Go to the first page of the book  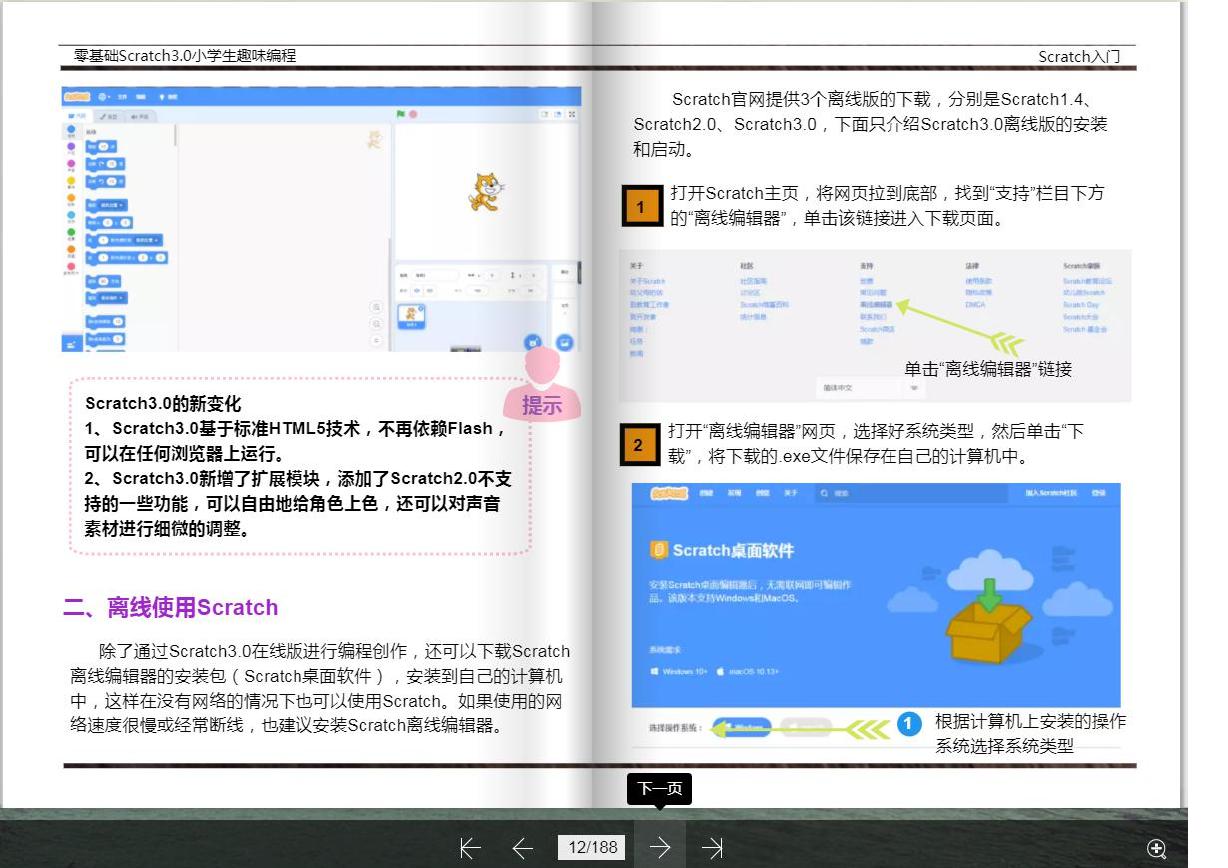coord(470,848)
